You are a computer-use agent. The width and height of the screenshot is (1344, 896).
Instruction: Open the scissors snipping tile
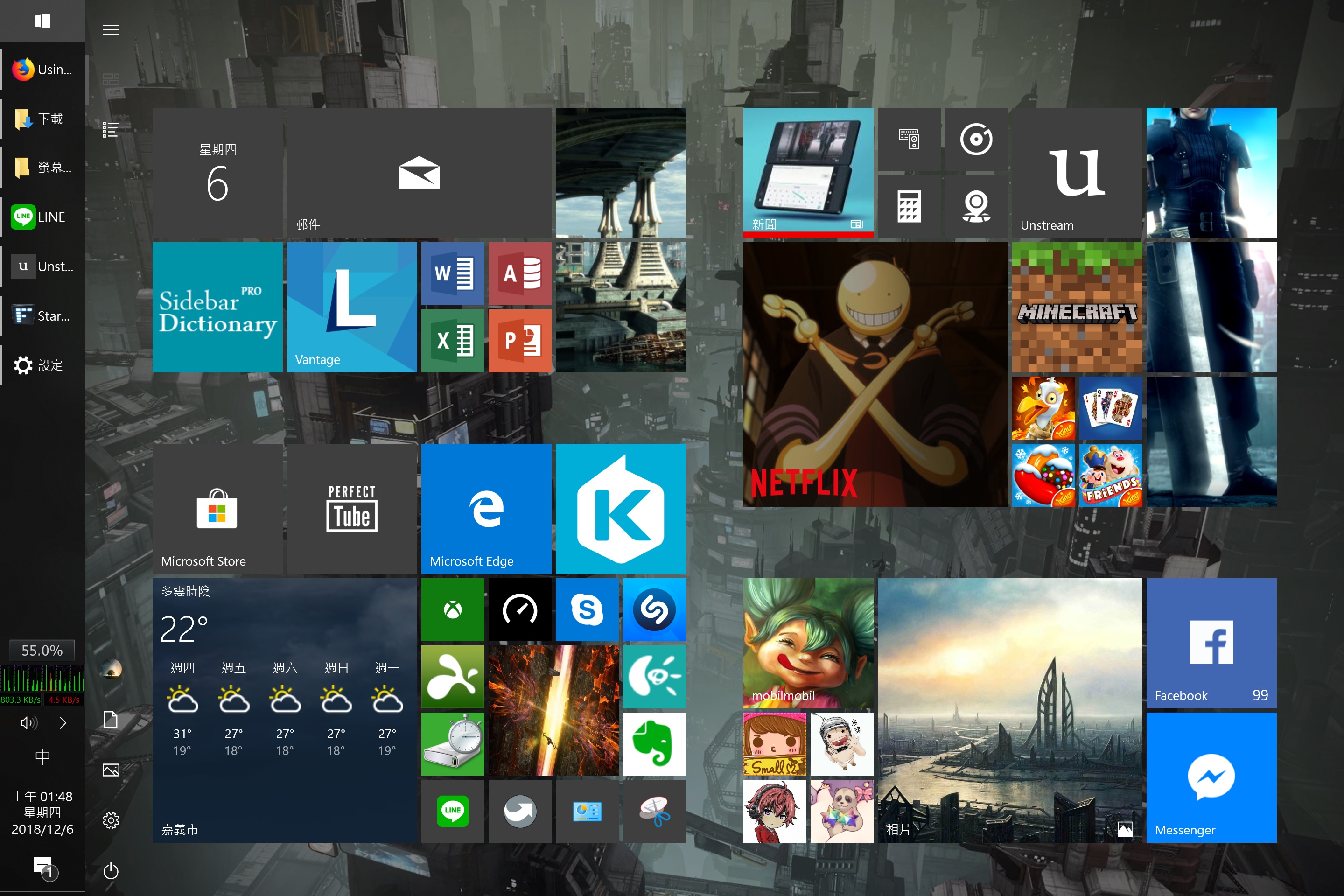pos(654,811)
